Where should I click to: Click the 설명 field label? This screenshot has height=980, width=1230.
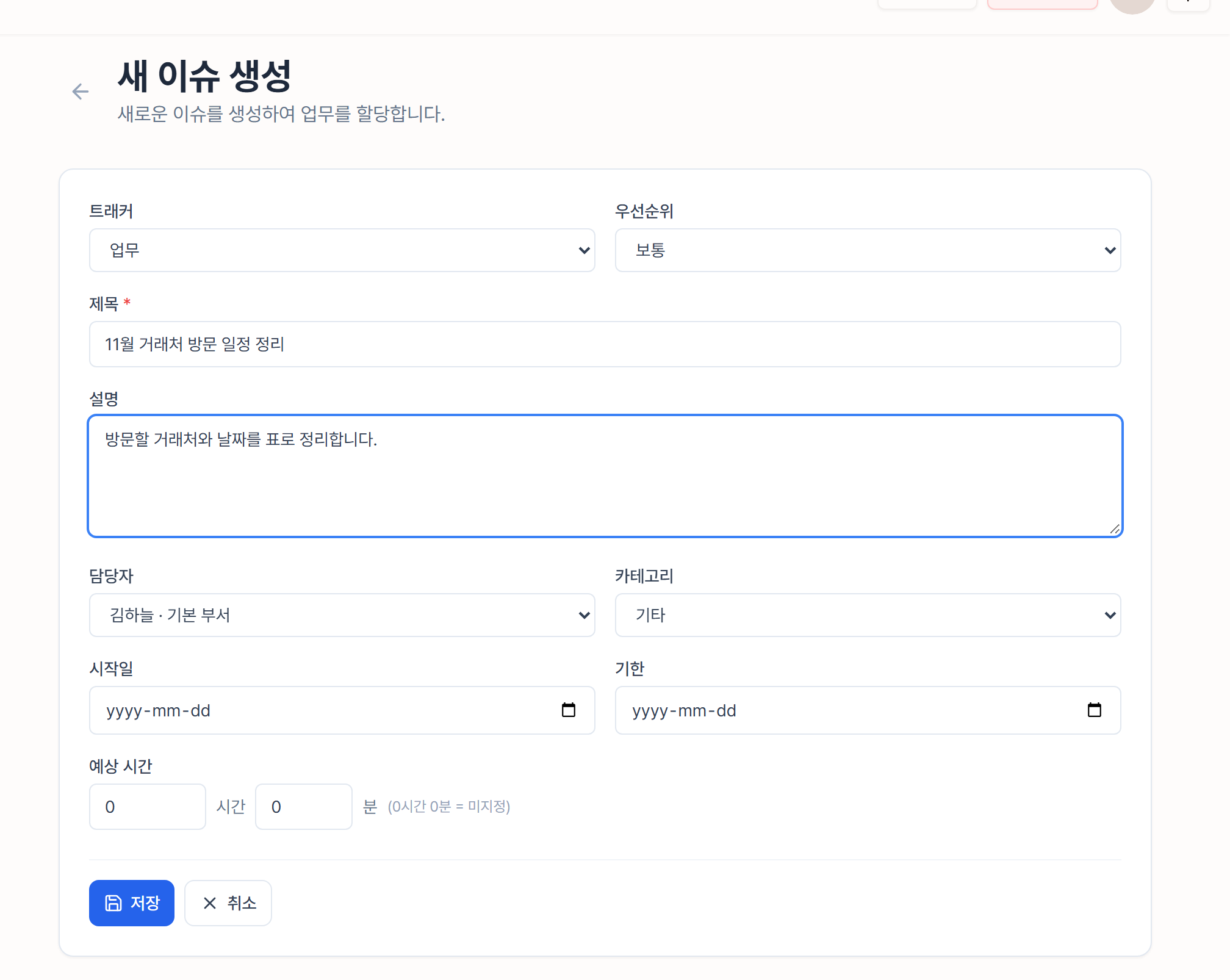104,399
